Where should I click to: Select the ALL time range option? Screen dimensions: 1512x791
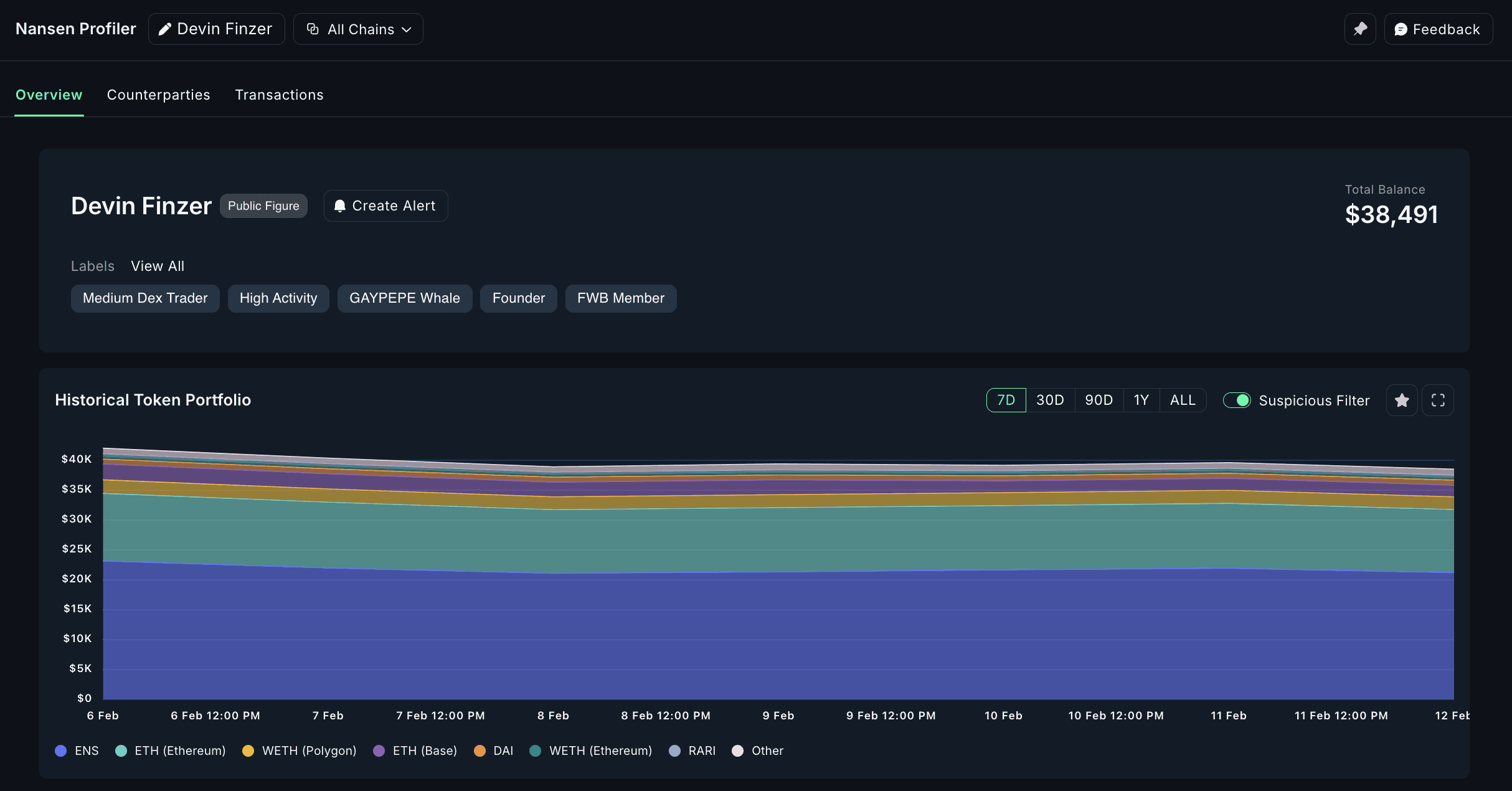coord(1183,400)
